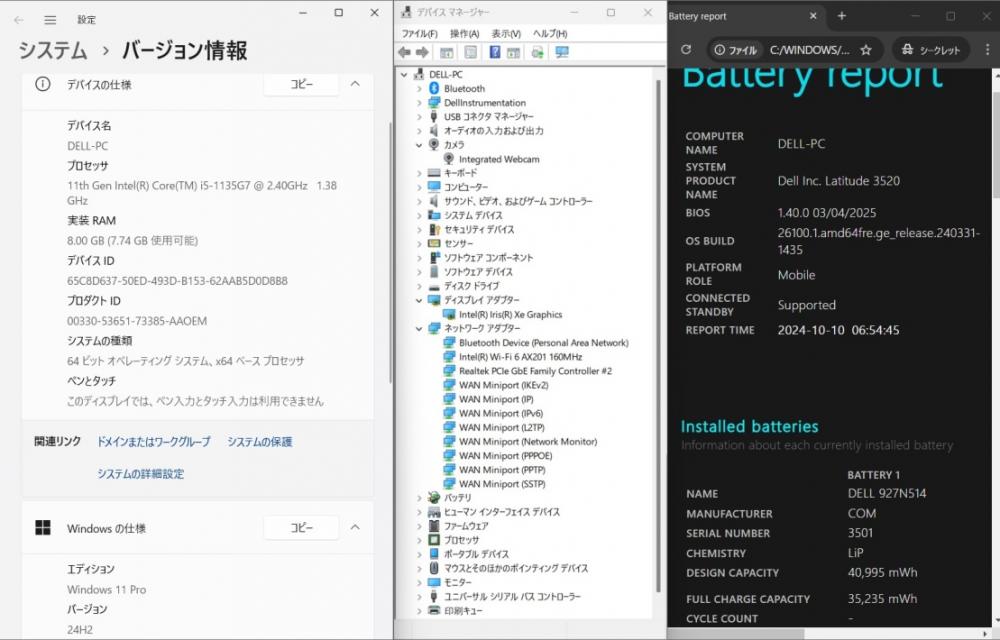The height and width of the screenshot is (640, 1000).
Task: Open ドメインまたはワークグループ link
Action: (153, 441)
